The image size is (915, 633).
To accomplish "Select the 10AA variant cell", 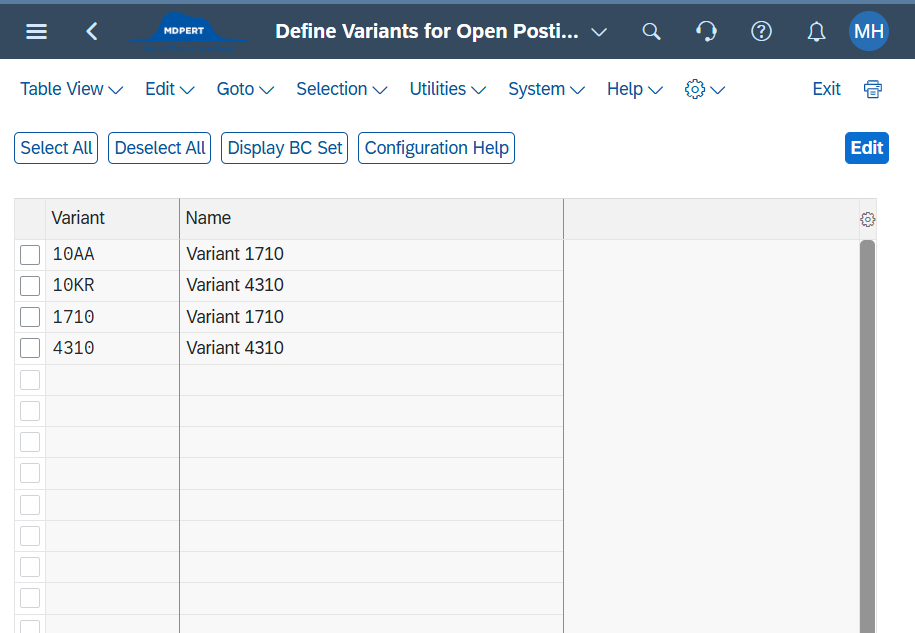I will (112, 255).
